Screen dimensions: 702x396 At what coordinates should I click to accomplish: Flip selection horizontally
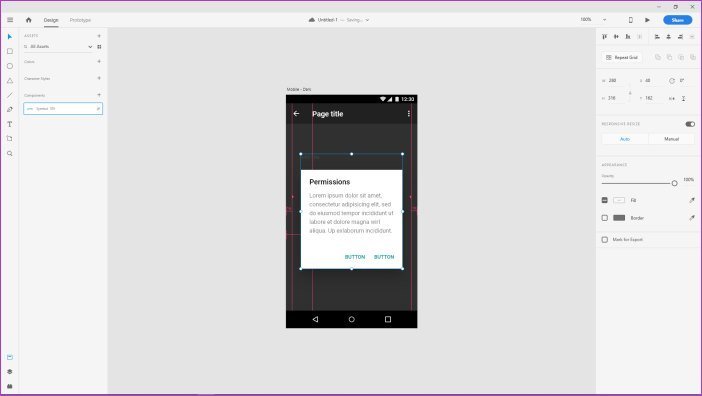pos(672,98)
